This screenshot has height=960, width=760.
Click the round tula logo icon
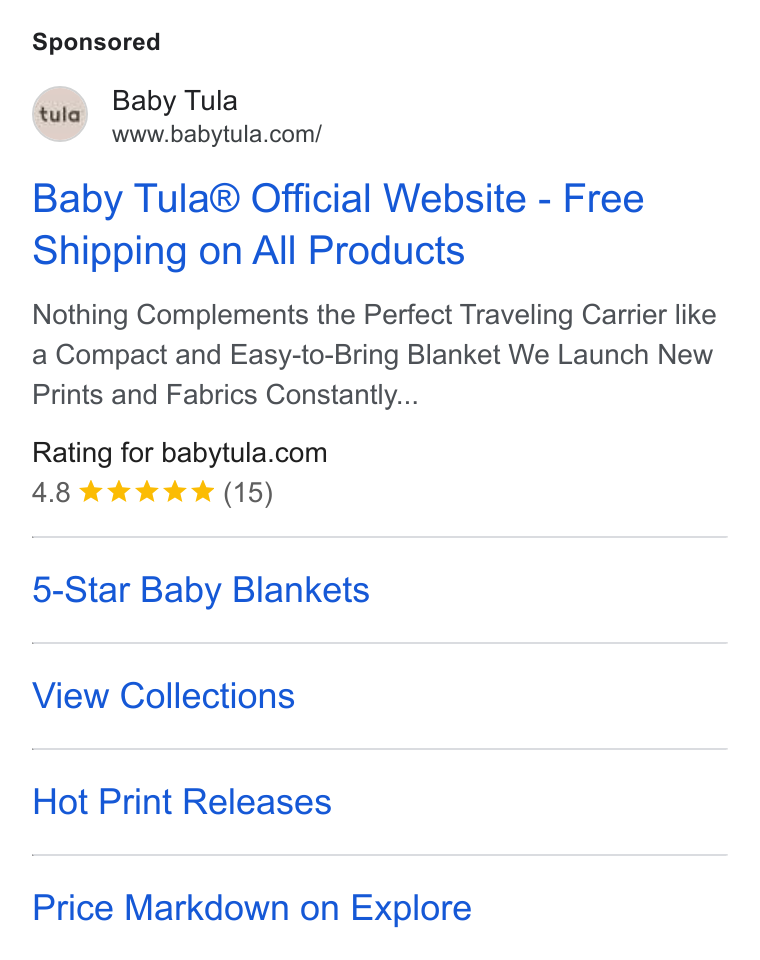pos(60,114)
